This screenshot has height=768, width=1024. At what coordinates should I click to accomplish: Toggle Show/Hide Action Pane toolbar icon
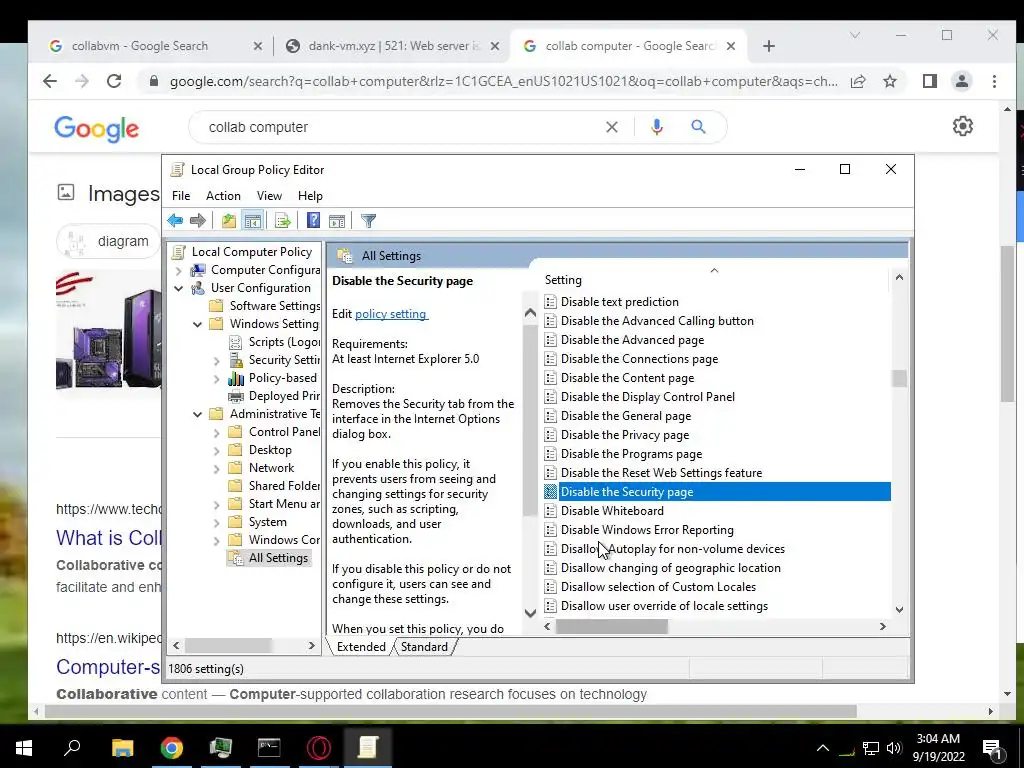[x=337, y=221]
